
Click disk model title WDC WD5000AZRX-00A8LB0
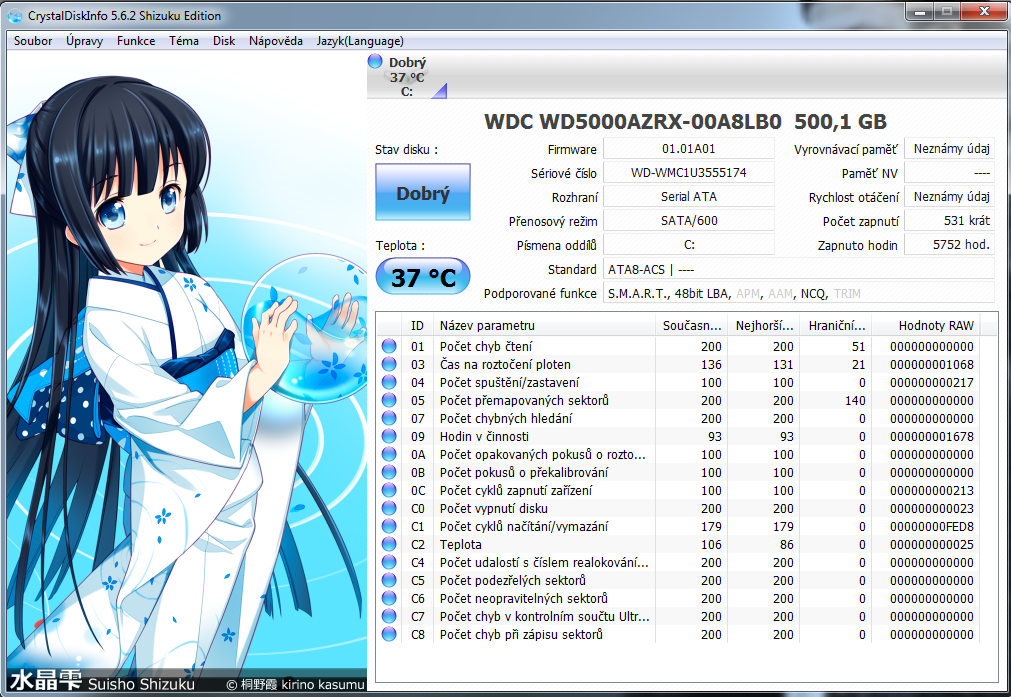pos(633,121)
